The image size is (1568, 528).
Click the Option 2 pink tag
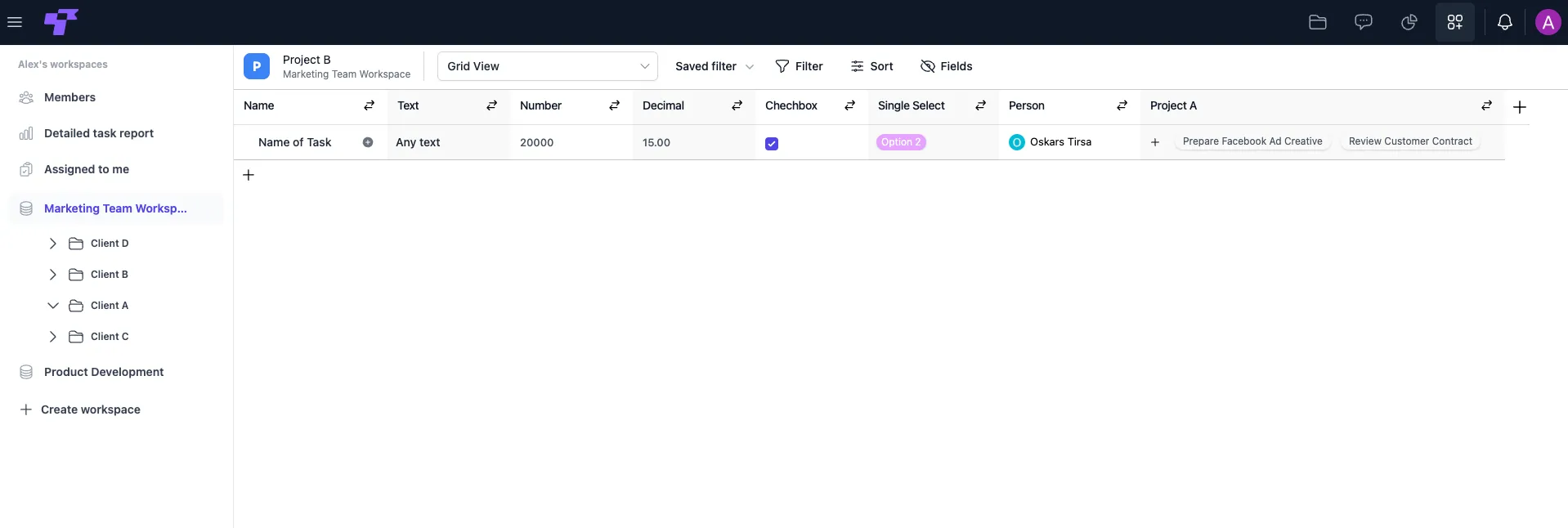tap(901, 142)
